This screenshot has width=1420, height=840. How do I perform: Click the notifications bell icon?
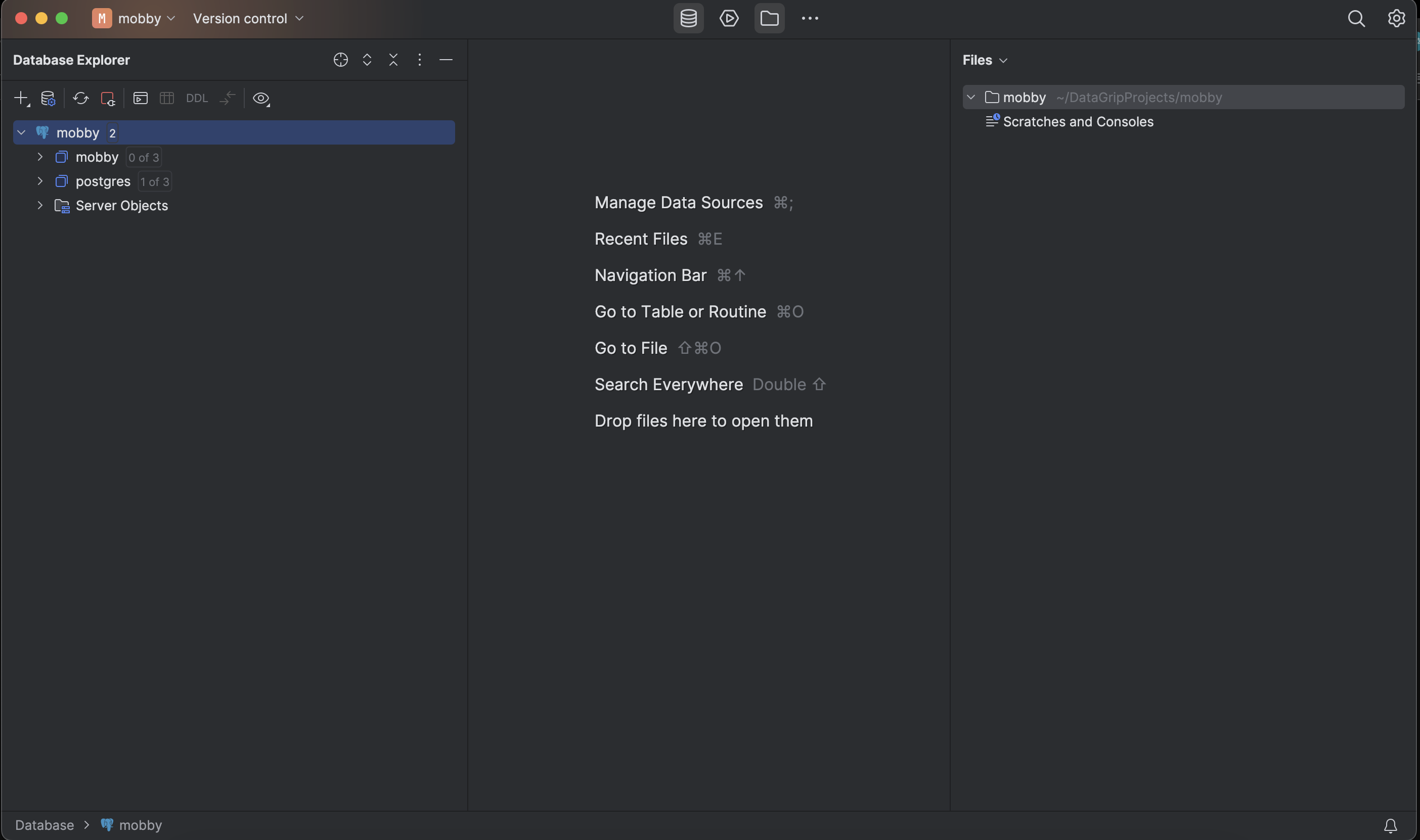(x=1390, y=825)
